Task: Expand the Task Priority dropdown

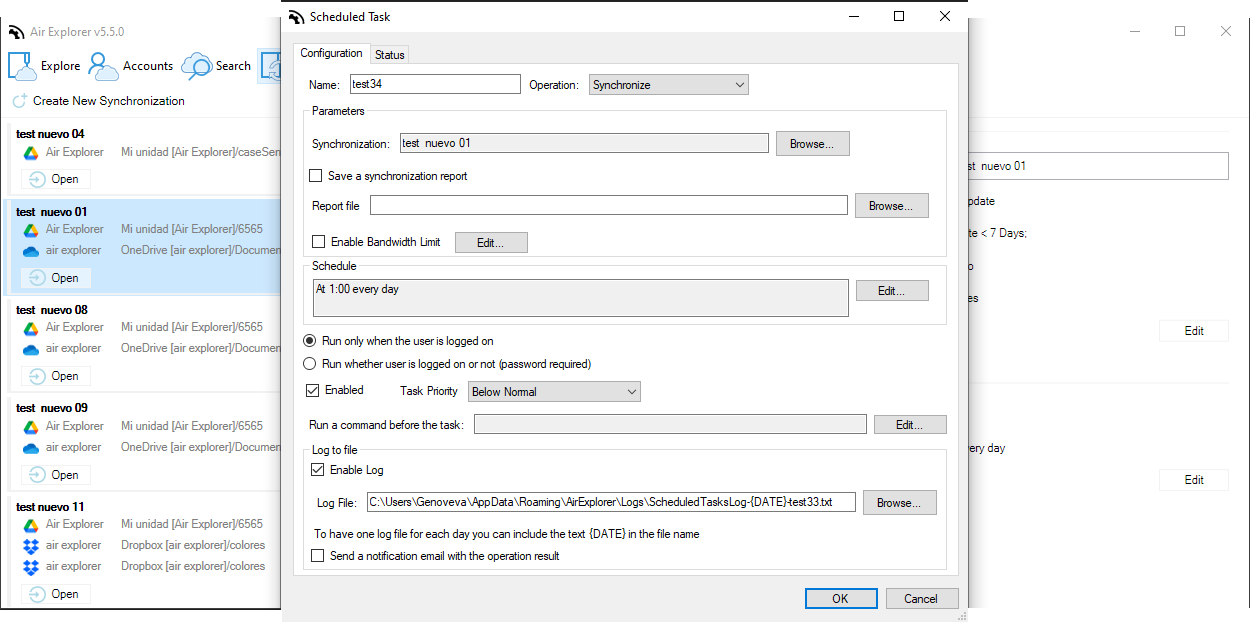Action: pos(554,392)
